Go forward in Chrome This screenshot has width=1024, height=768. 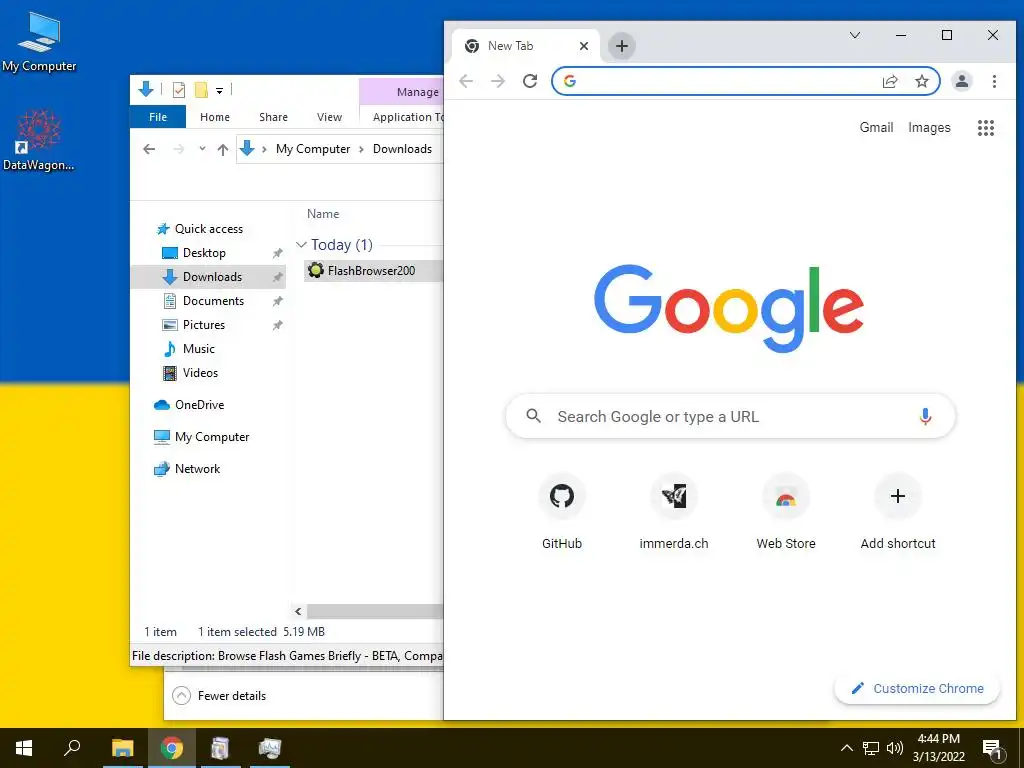pyautogui.click(x=498, y=81)
